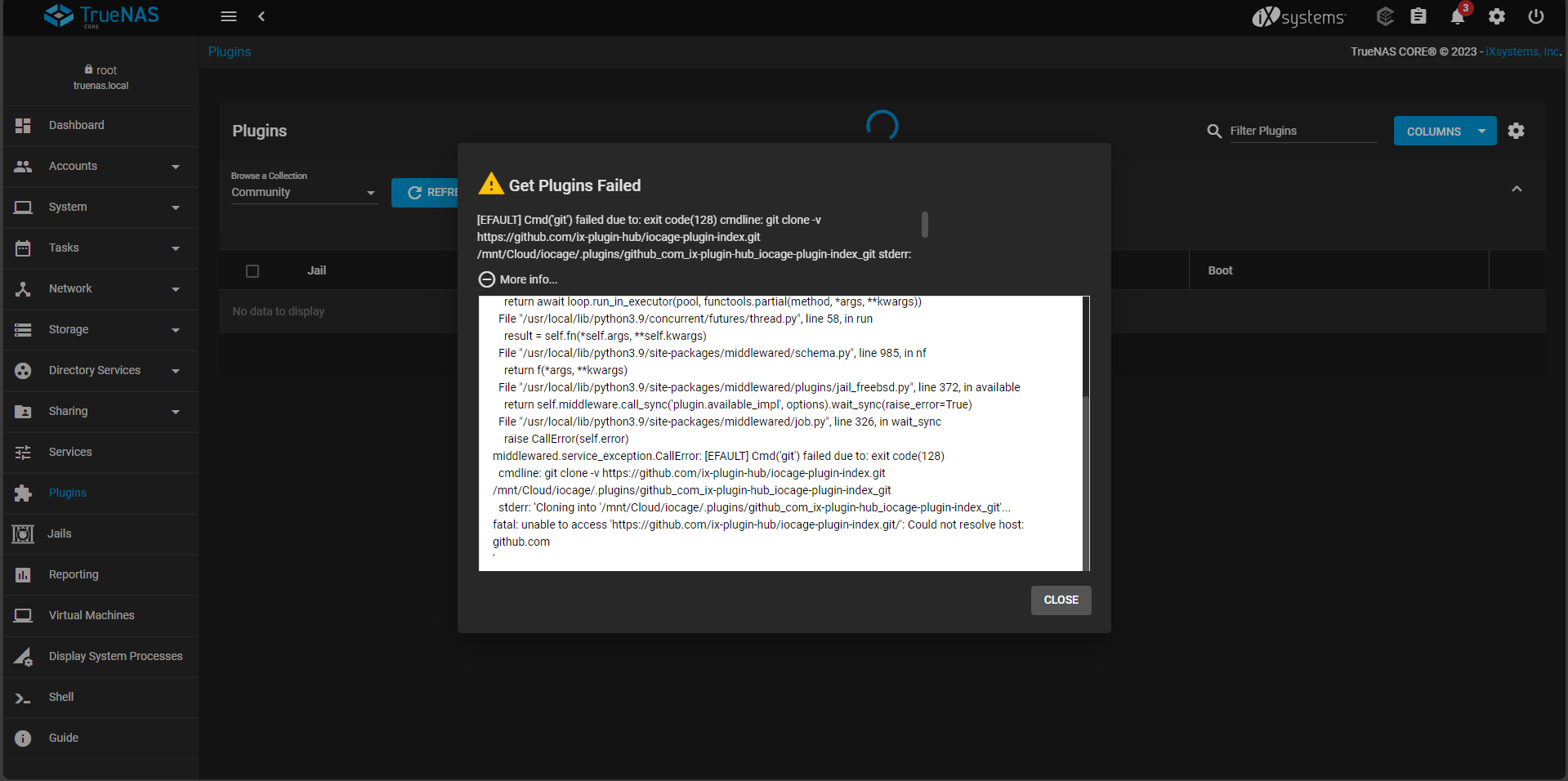
Task: Open alerts bell with 3 notifications
Action: coord(1458,16)
